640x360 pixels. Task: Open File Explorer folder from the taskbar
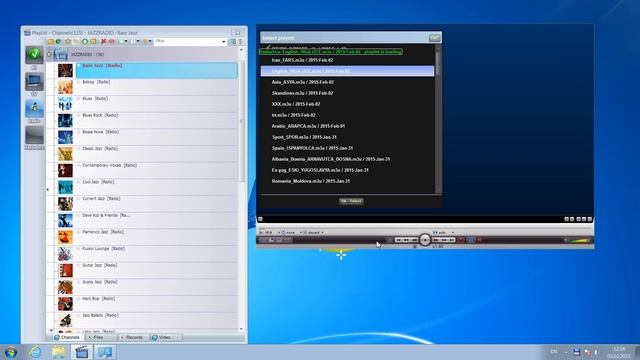58,352
